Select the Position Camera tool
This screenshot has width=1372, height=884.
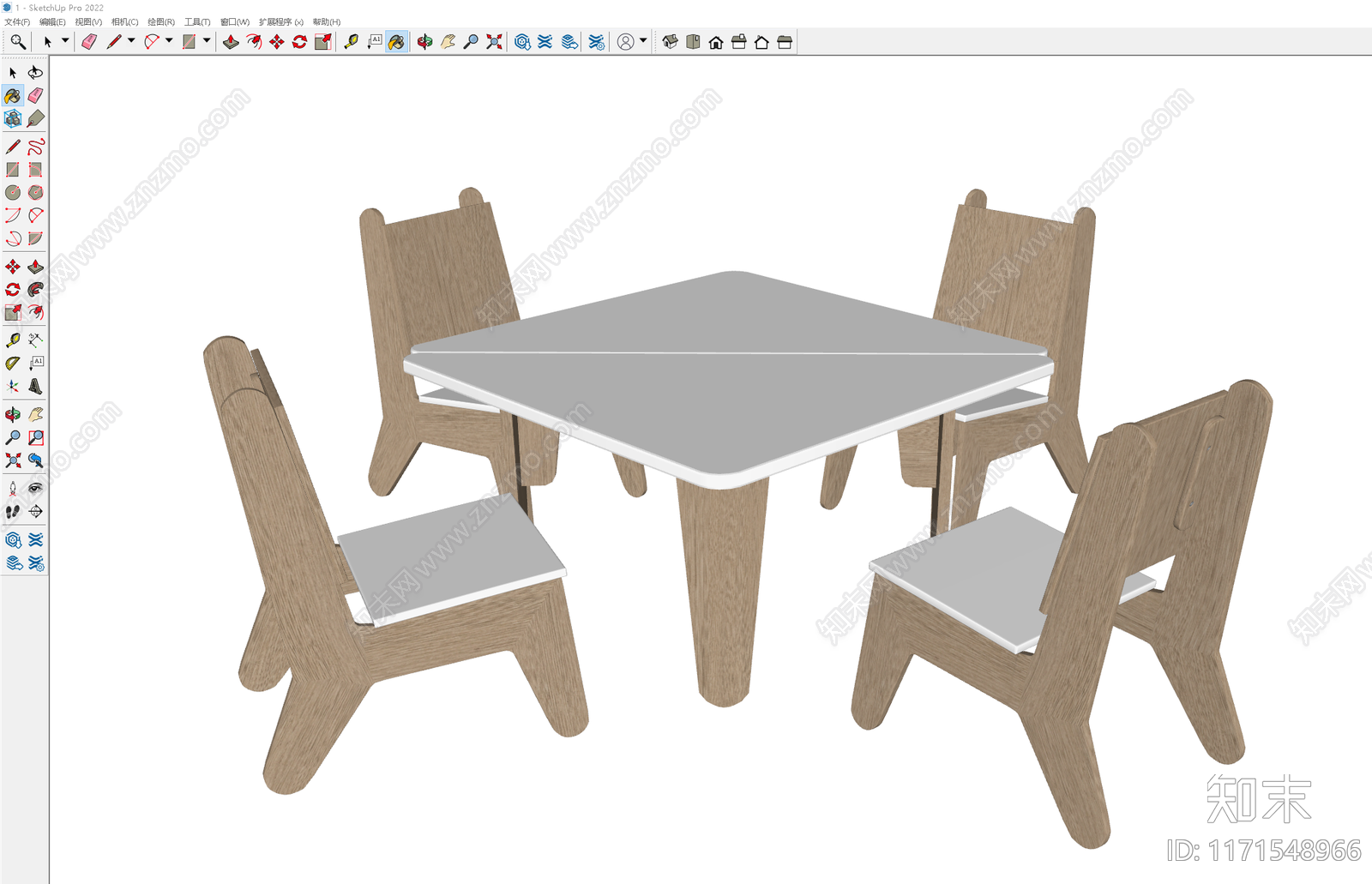pyautogui.click(x=13, y=489)
